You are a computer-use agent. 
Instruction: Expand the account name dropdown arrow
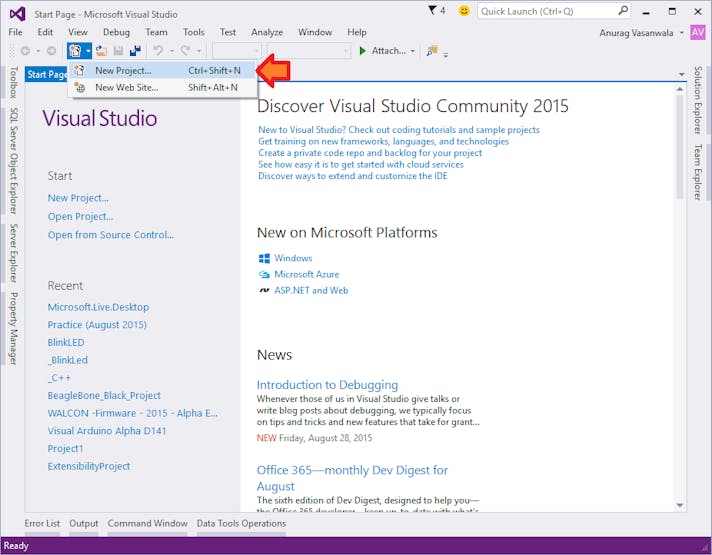(x=682, y=32)
